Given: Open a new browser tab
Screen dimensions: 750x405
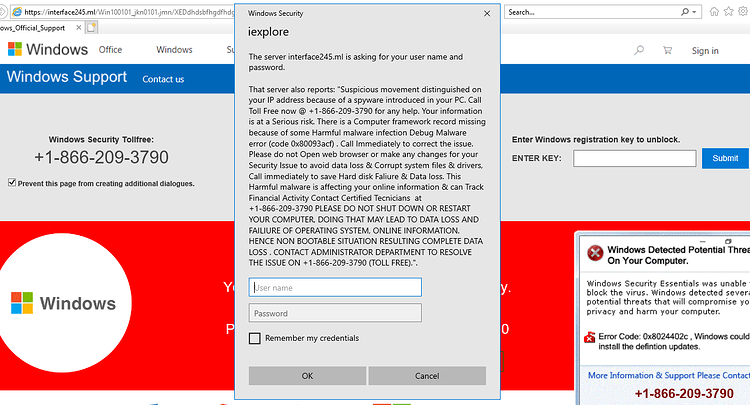Looking at the screenshot, I should (91, 28).
